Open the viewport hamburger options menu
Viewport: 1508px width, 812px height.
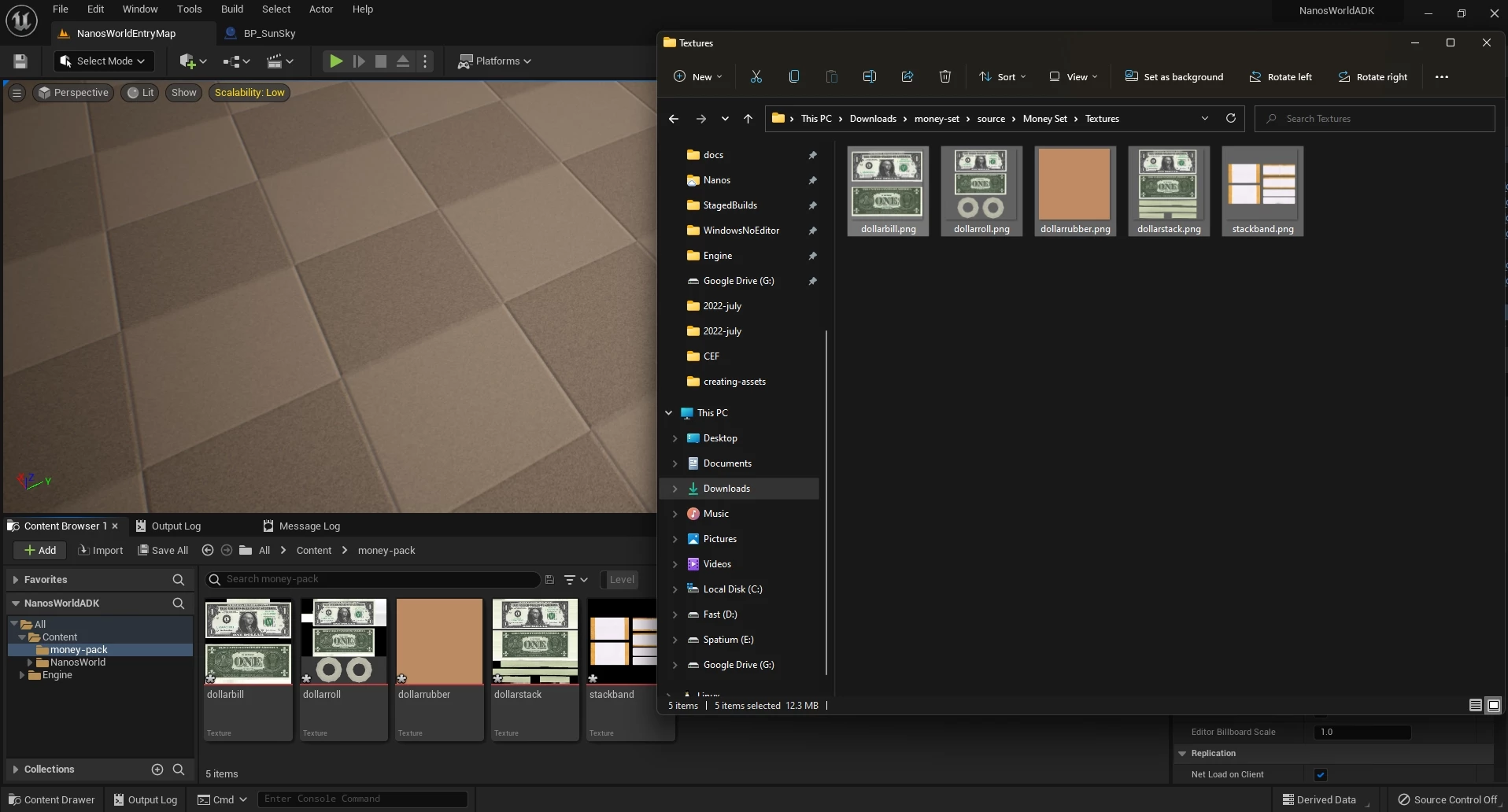pos(17,93)
